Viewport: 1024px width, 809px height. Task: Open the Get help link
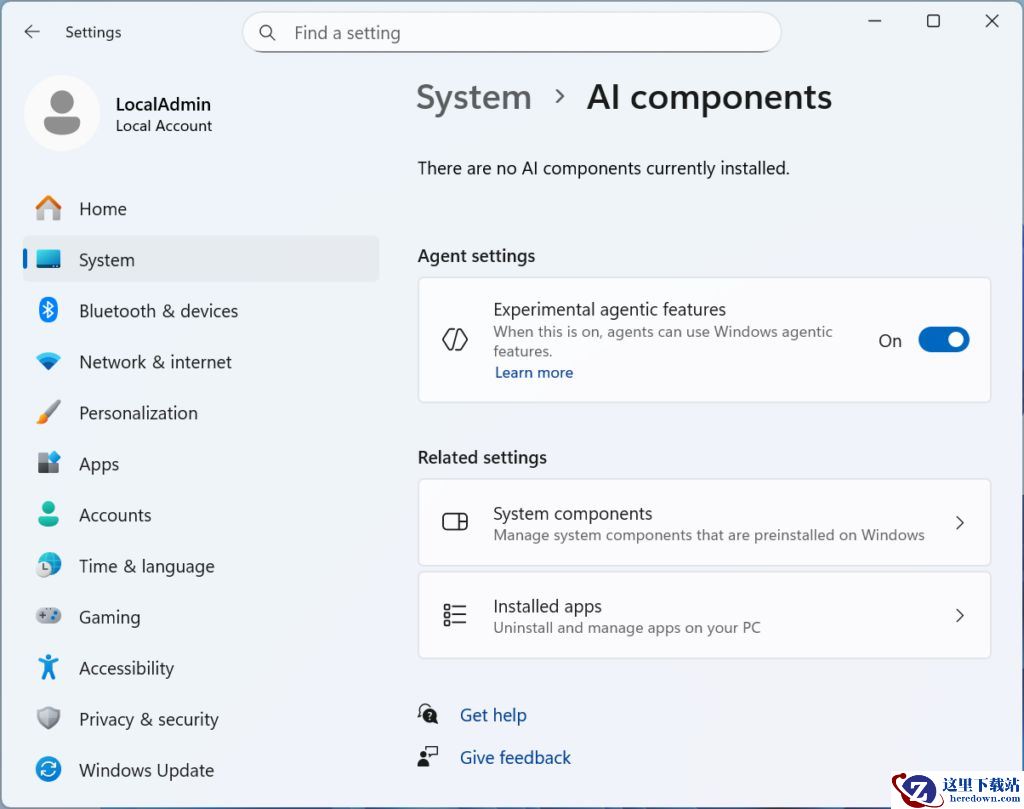point(493,715)
